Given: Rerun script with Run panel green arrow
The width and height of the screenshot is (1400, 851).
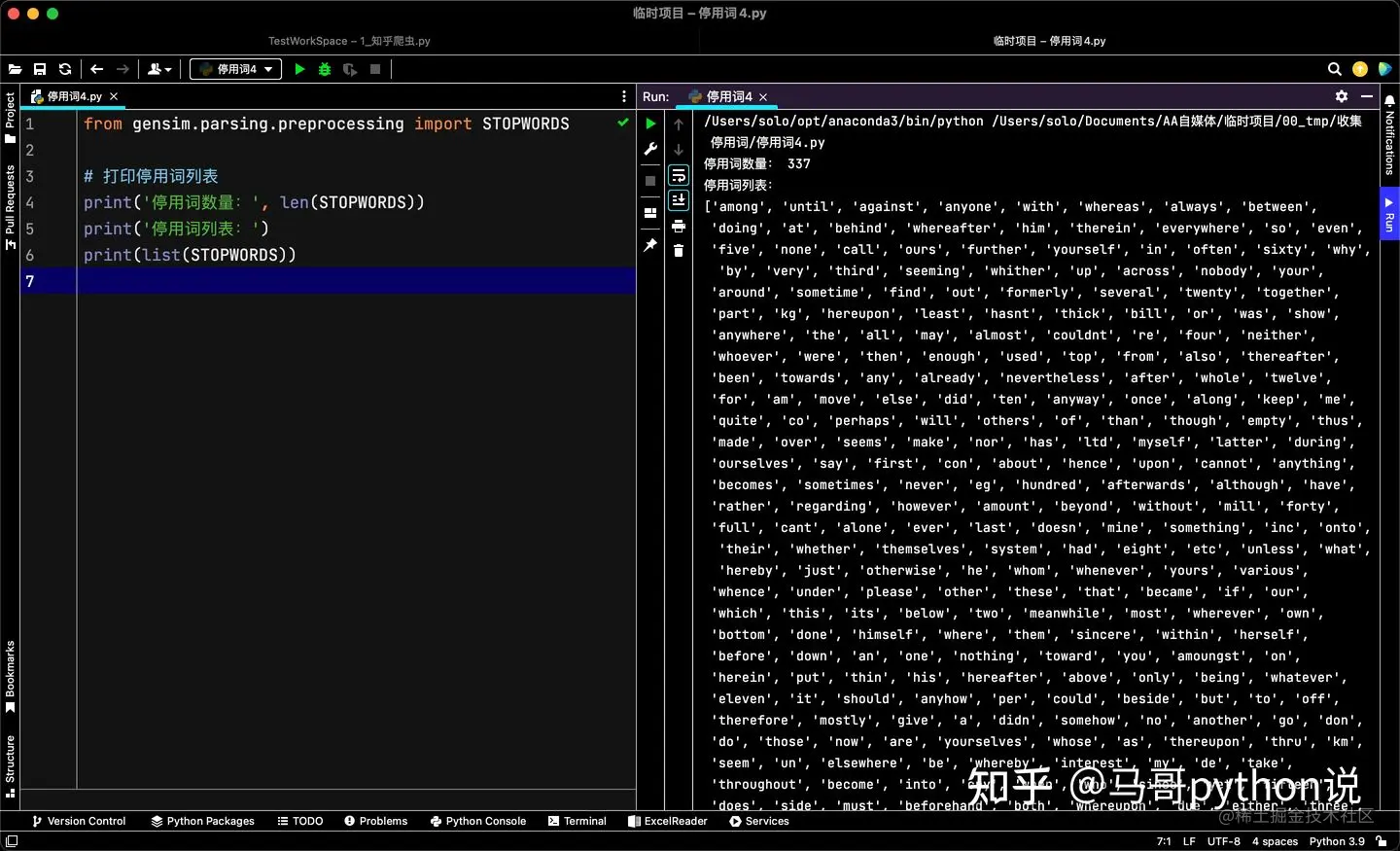Looking at the screenshot, I should [x=650, y=124].
